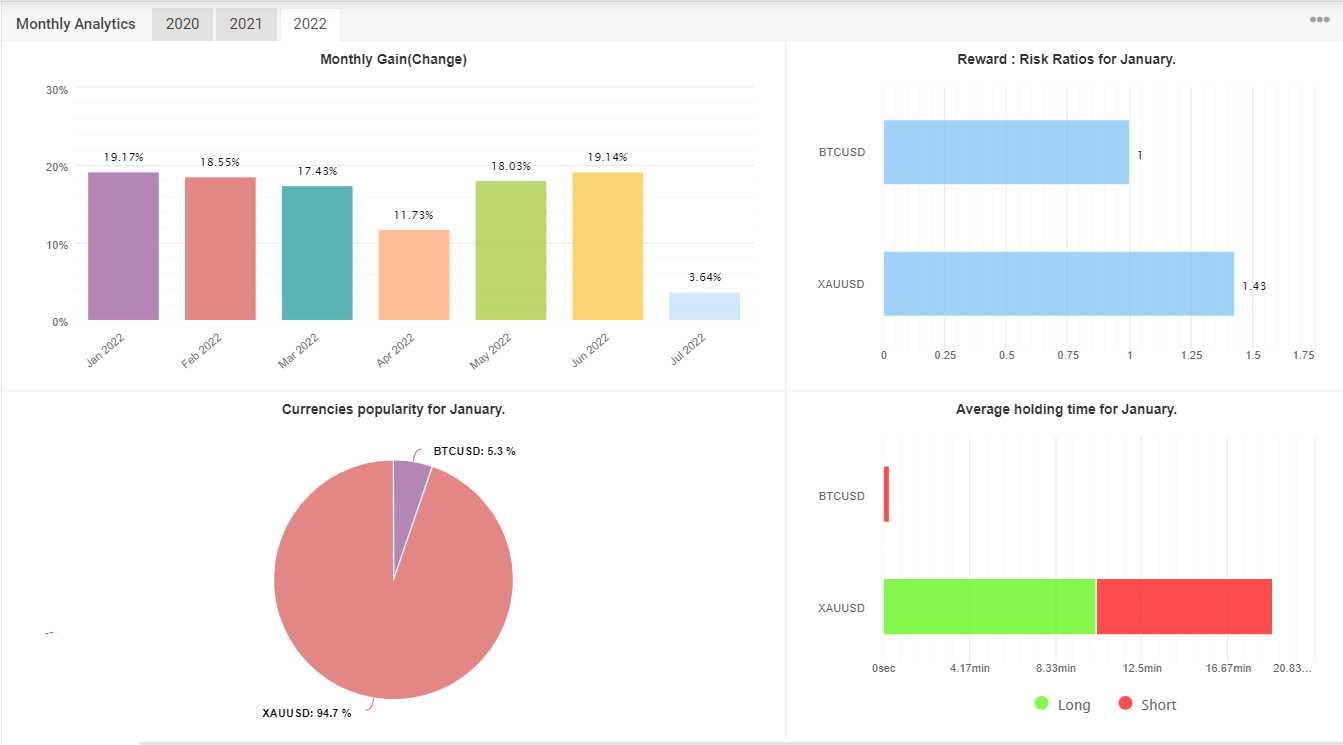This screenshot has width=1343, height=745.
Task: Click the 19.14% gain label
Action: click(608, 157)
